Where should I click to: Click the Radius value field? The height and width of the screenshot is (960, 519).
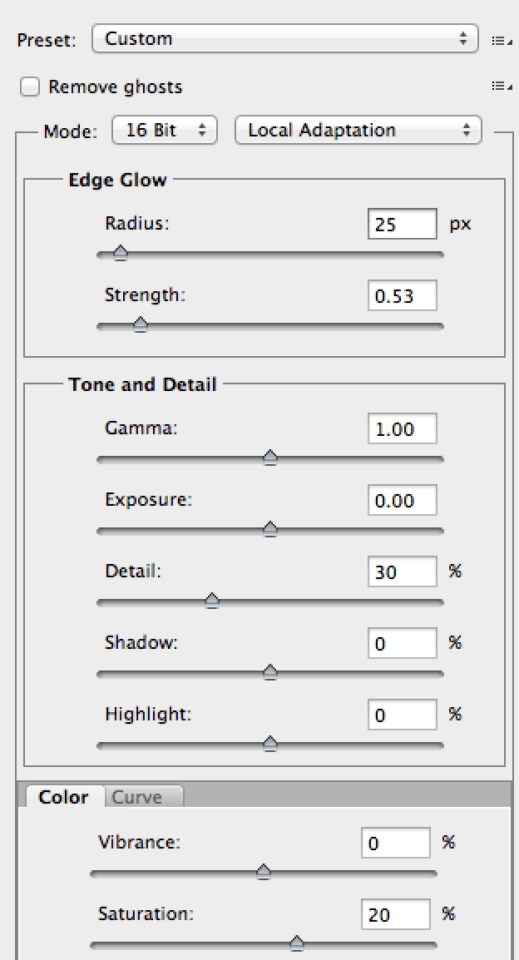tap(402, 224)
